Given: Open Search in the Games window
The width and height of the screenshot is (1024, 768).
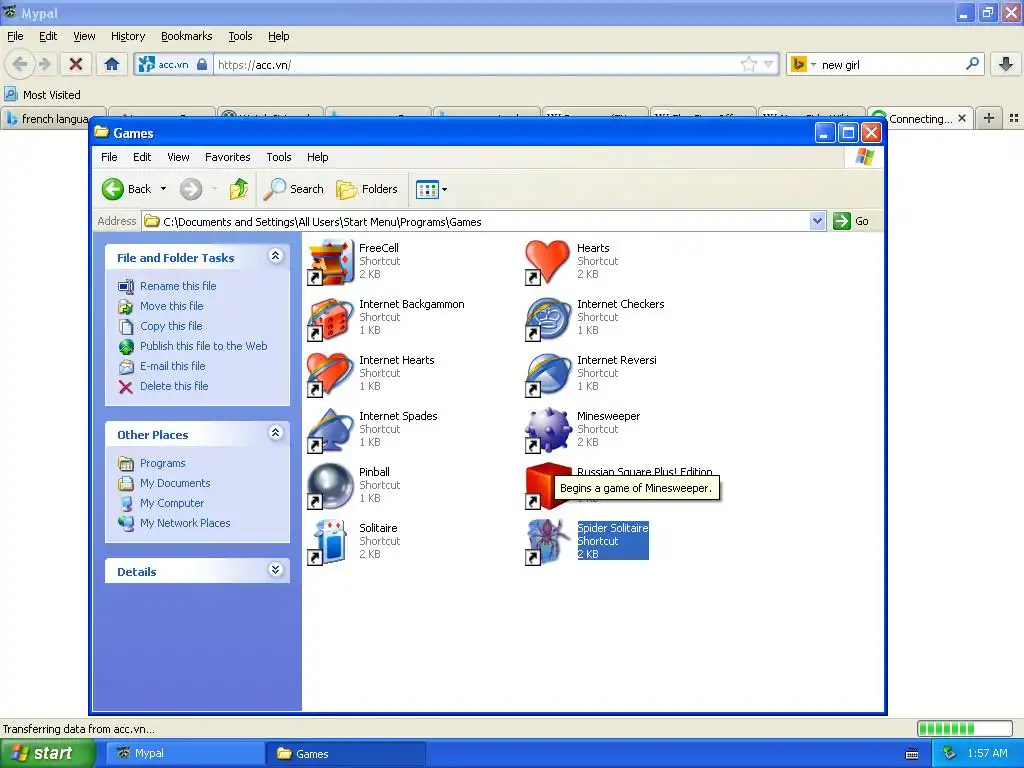Looking at the screenshot, I should [293, 189].
